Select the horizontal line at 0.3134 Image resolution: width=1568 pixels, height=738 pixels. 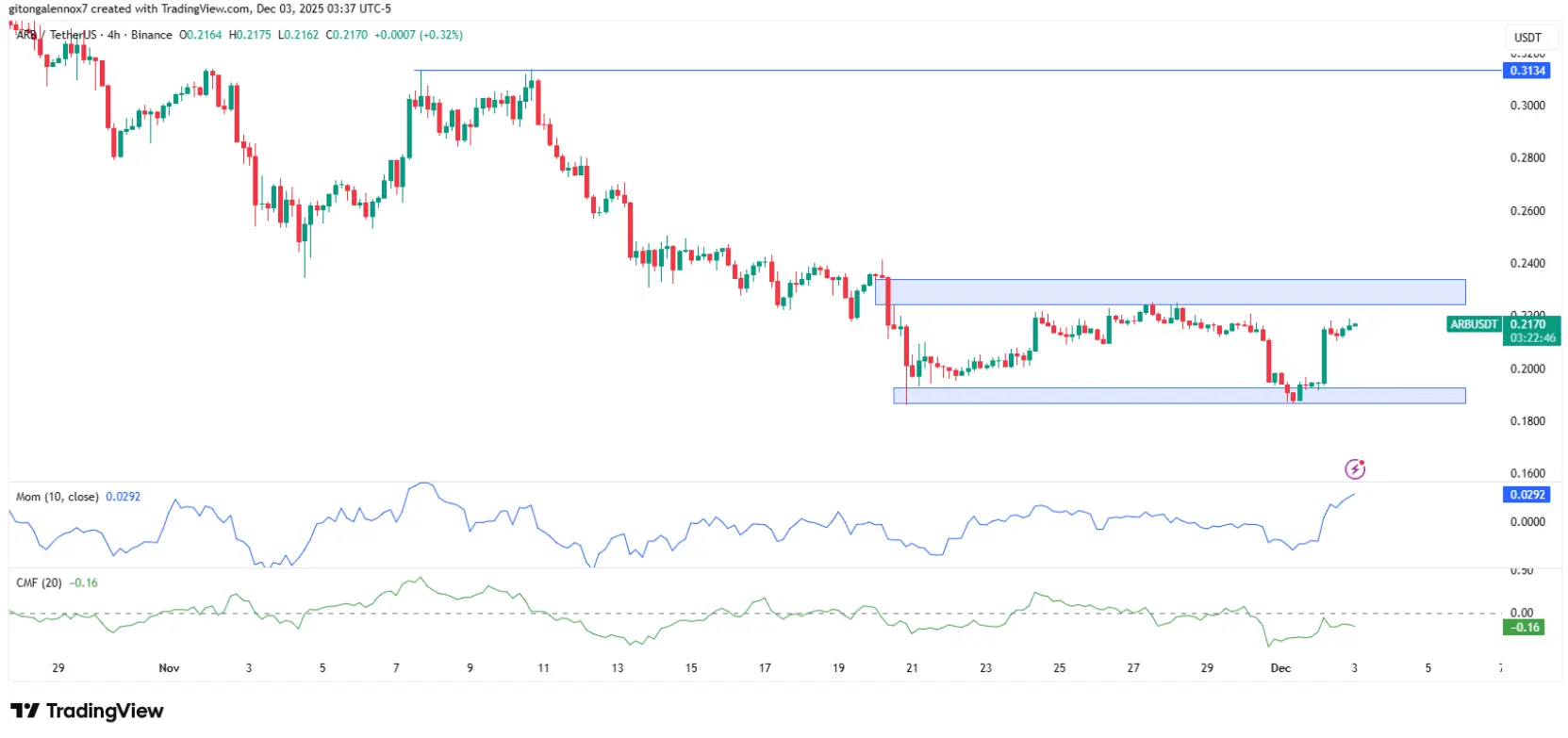pos(958,71)
